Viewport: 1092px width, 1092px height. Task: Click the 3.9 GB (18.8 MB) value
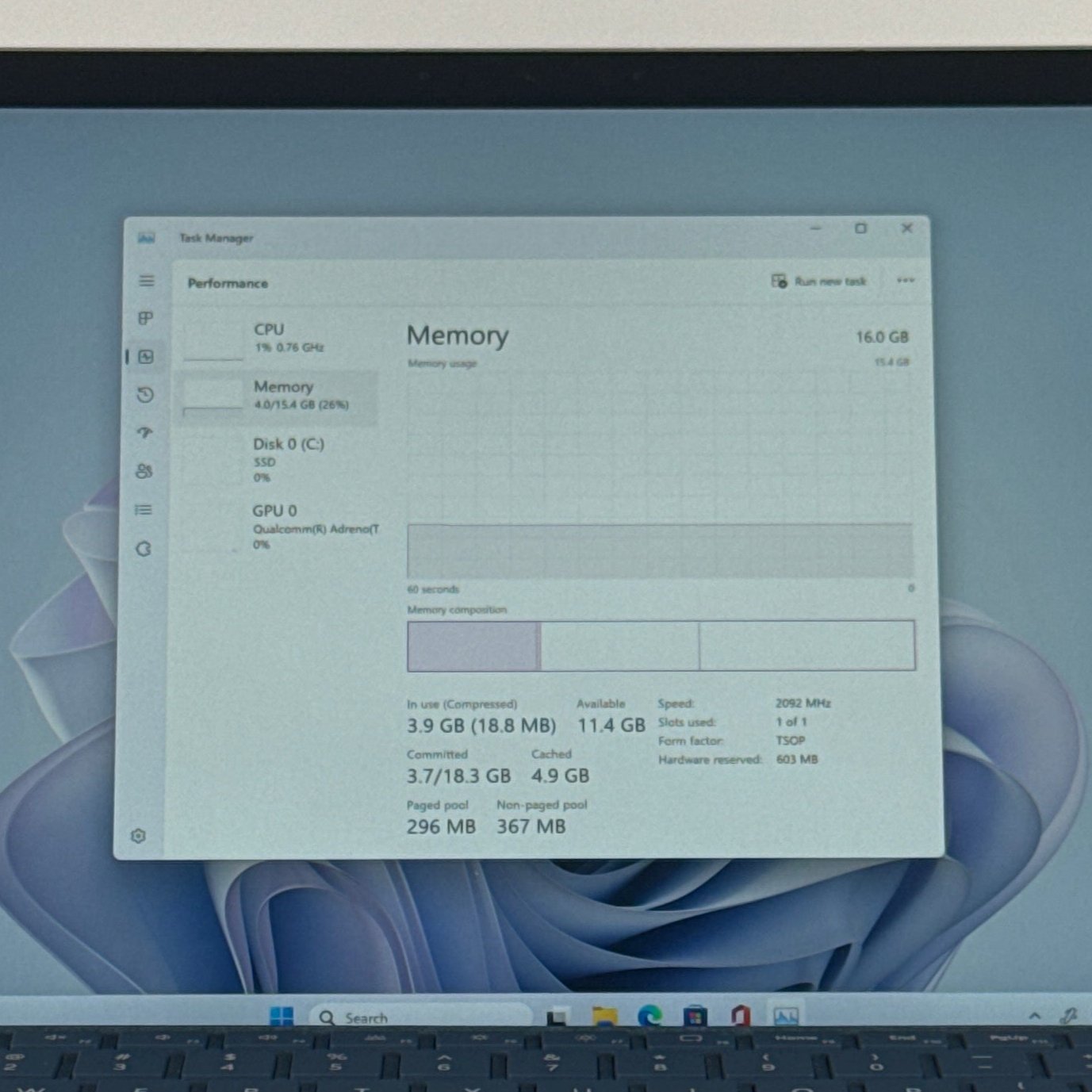(x=481, y=726)
